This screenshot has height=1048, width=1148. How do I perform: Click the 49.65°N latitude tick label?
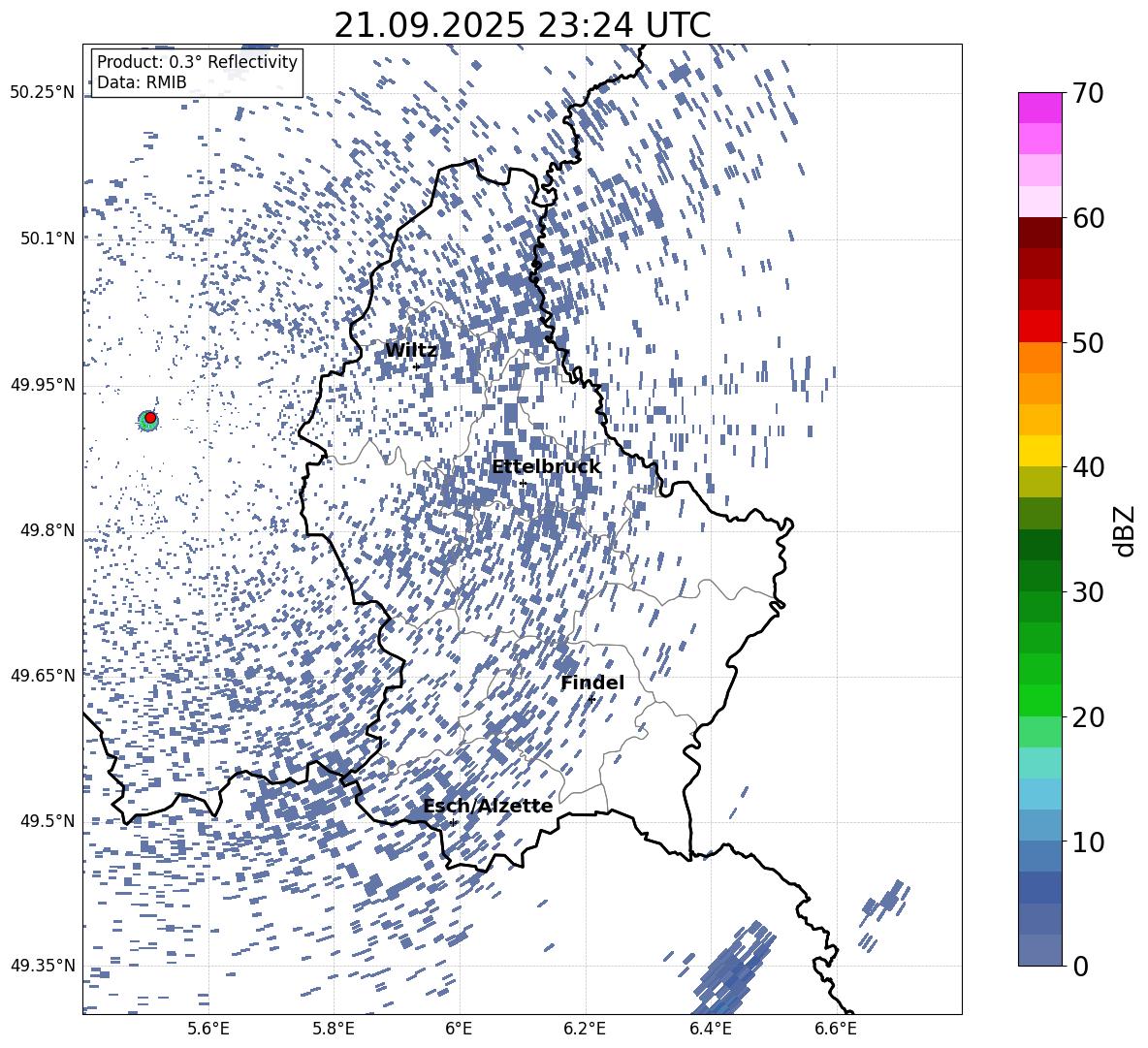[x=43, y=675]
